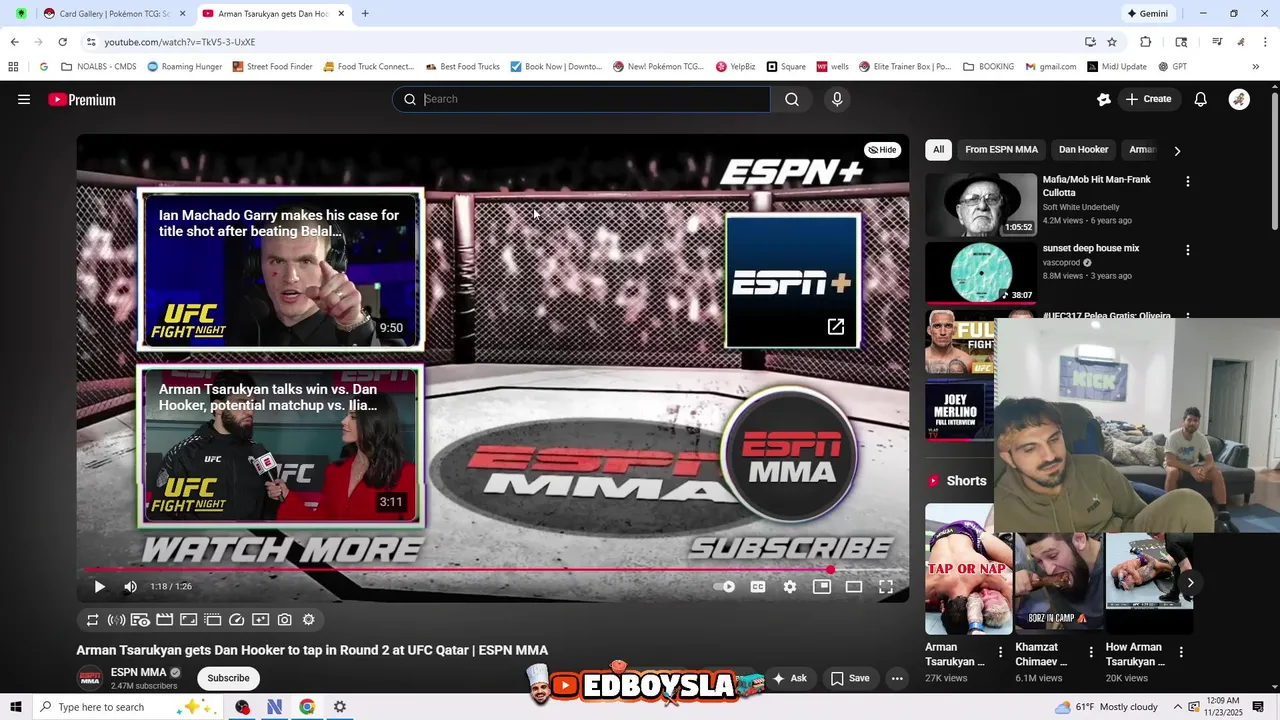Click the playback speed gauge icon
1280x720 pixels.
[x=237, y=620]
